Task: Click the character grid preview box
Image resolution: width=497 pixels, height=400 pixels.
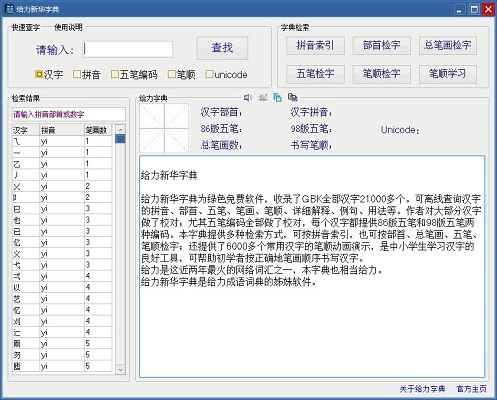Action: click(164, 129)
